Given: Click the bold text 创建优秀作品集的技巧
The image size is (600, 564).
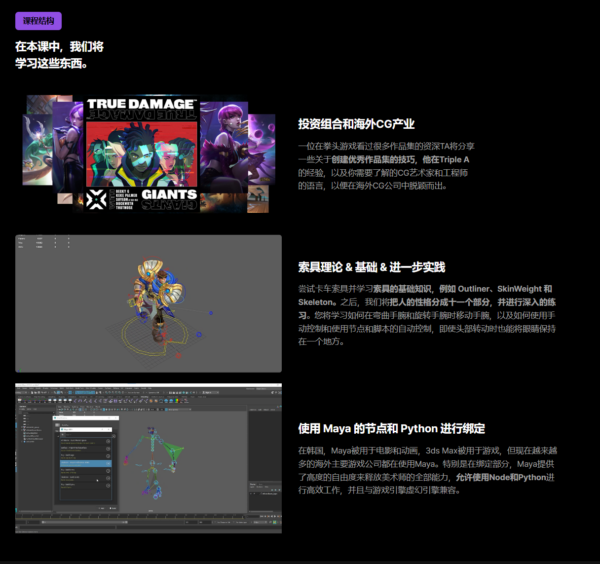Looking at the screenshot, I should (373, 160).
